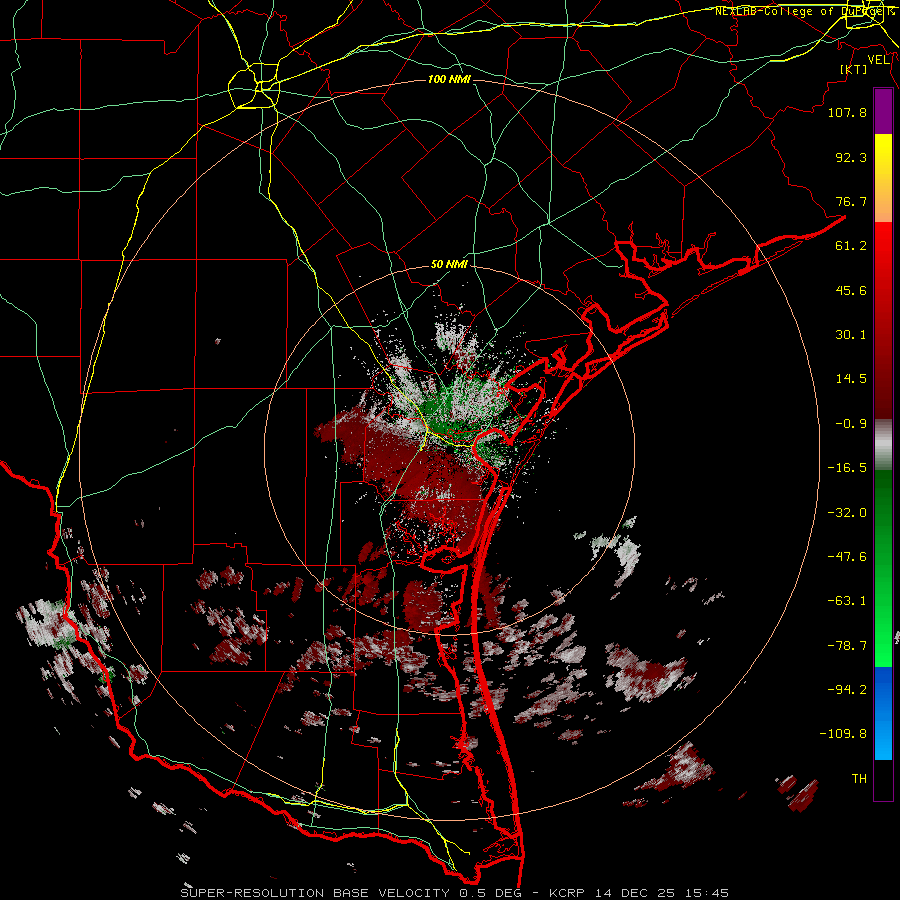Click the purple segment of the color bar

click(883, 112)
